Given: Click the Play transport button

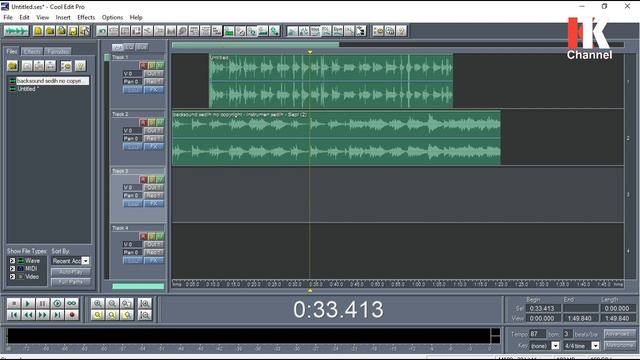Looking at the screenshot, I should pyautogui.click(x=28, y=303).
